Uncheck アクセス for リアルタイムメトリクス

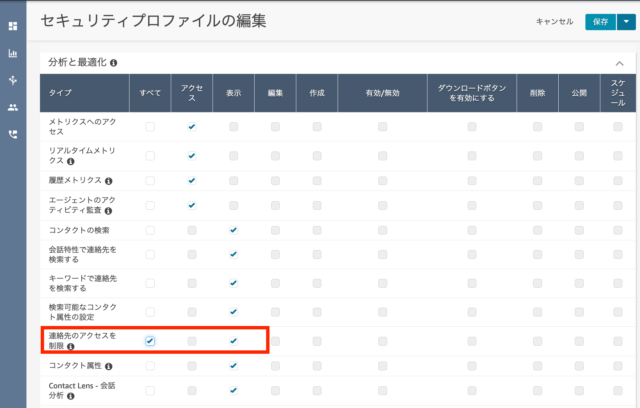click(x=192, y=156)
